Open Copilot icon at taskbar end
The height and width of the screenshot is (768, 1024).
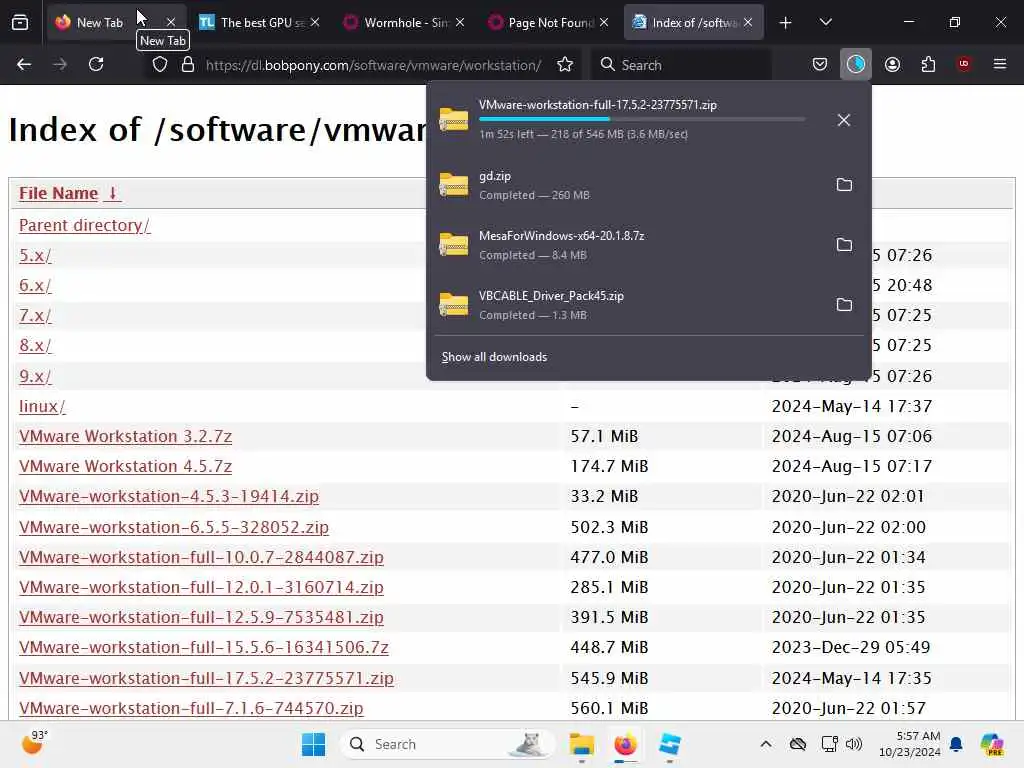coord(992,744)
